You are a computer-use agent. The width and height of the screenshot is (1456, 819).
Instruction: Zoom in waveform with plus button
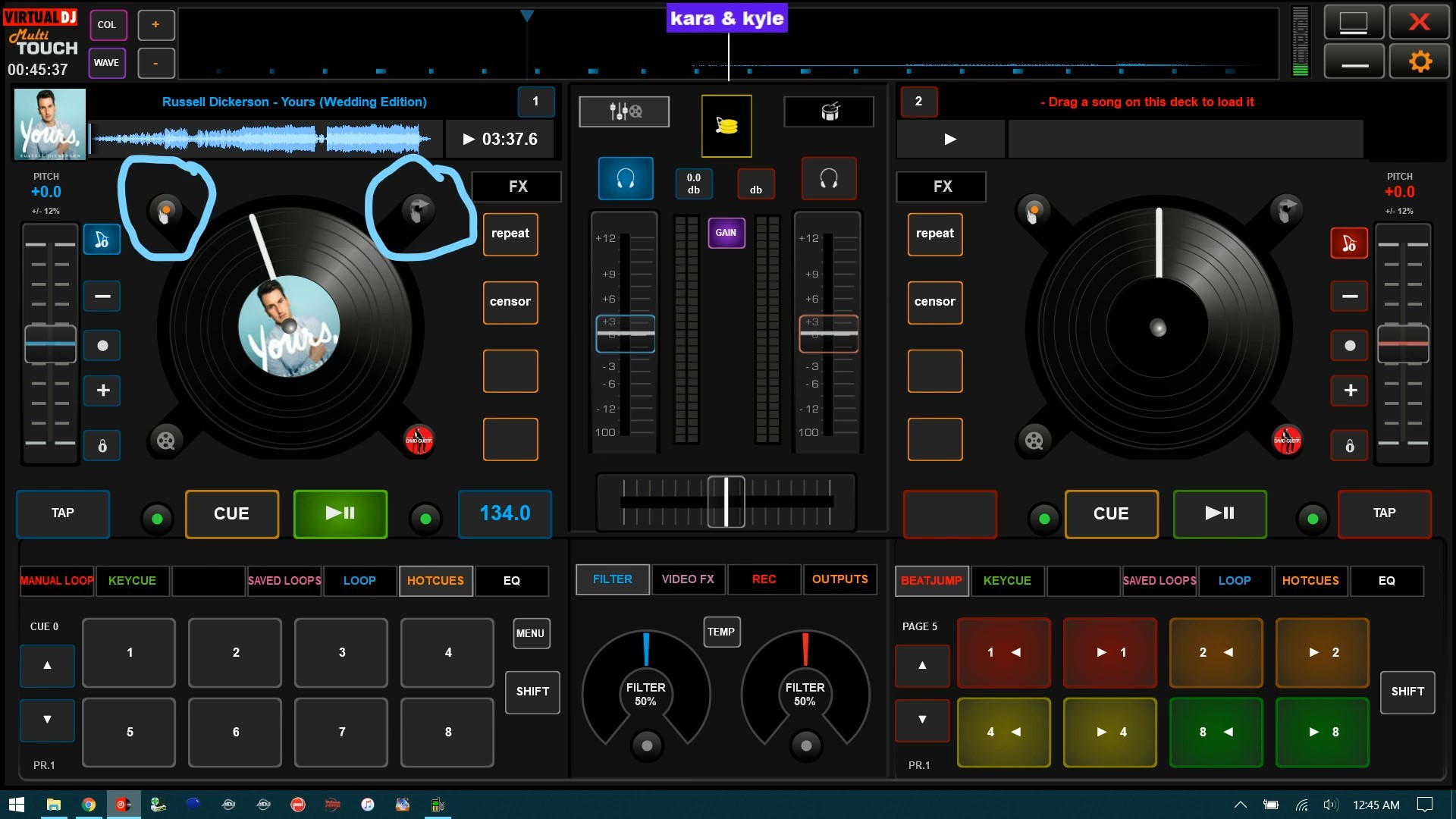point(155,24)
